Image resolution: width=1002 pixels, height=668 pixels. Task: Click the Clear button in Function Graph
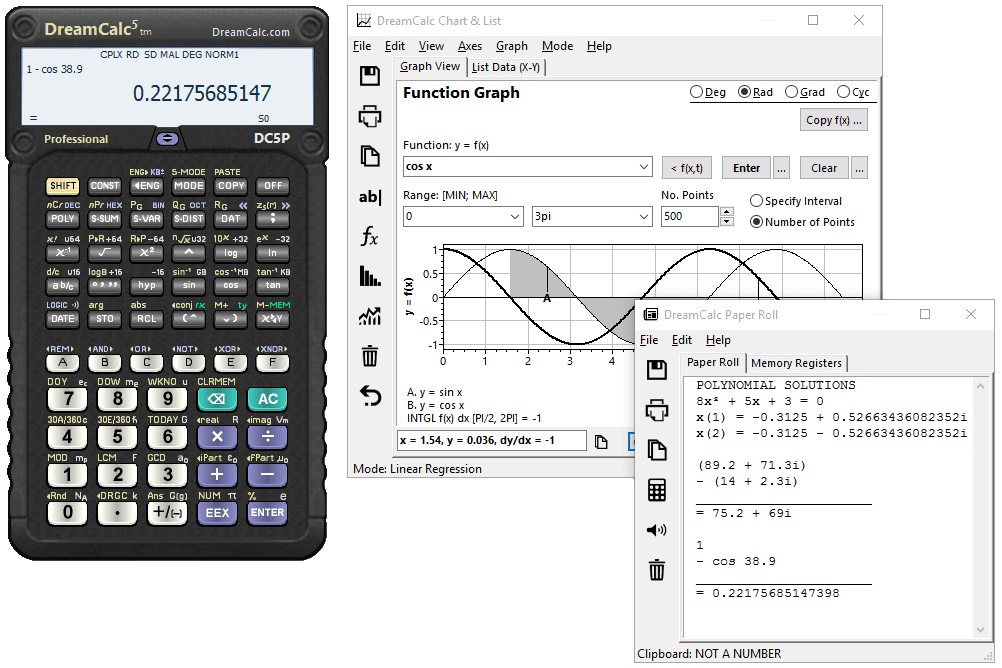824,168
